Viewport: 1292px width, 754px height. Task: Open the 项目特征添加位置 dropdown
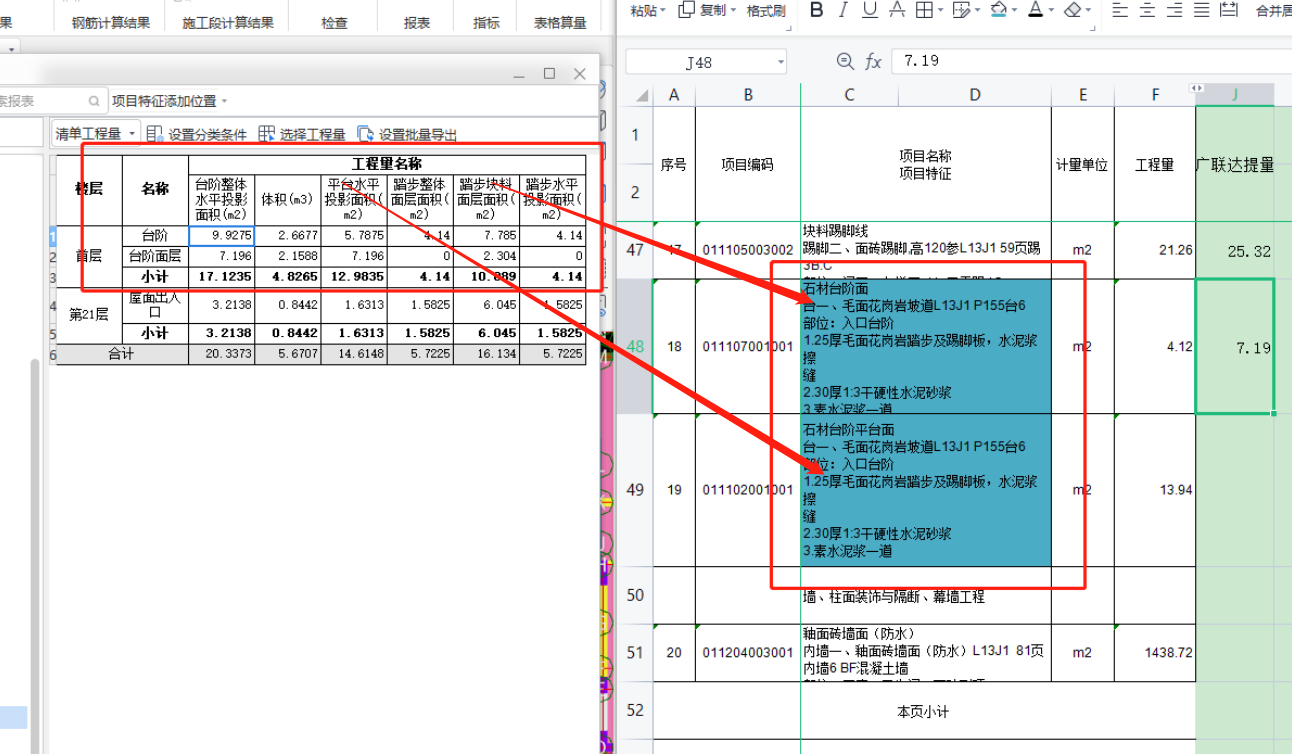pos(170,101)
